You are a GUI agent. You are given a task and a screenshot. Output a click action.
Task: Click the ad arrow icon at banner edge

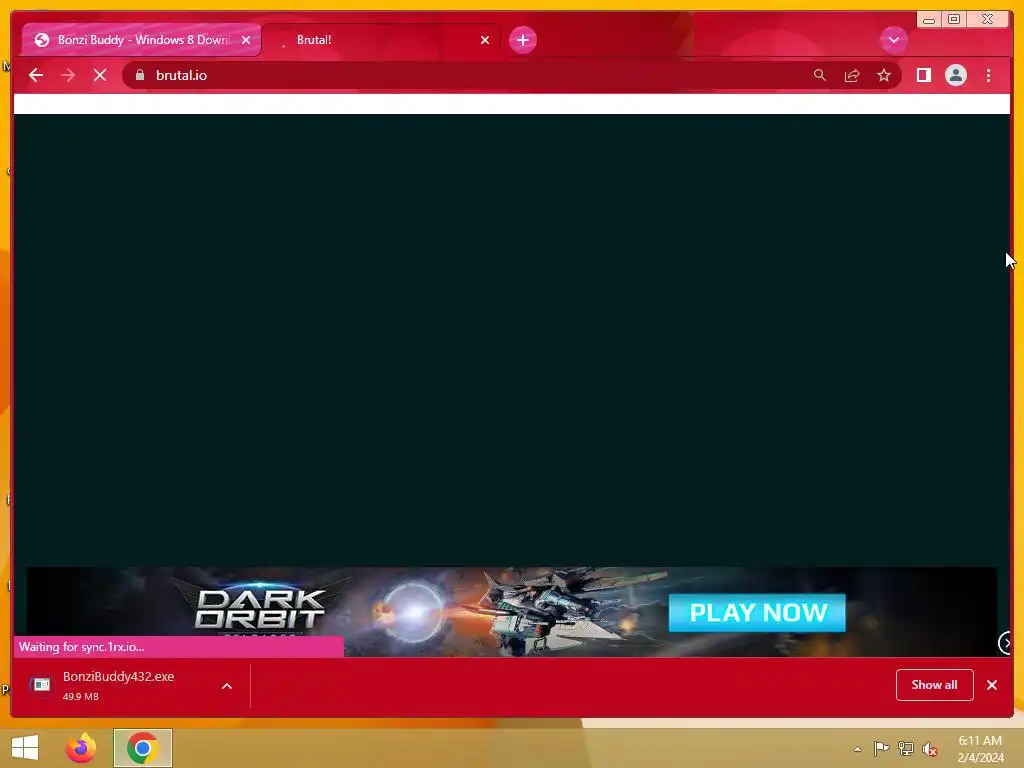pos(1005,643)
